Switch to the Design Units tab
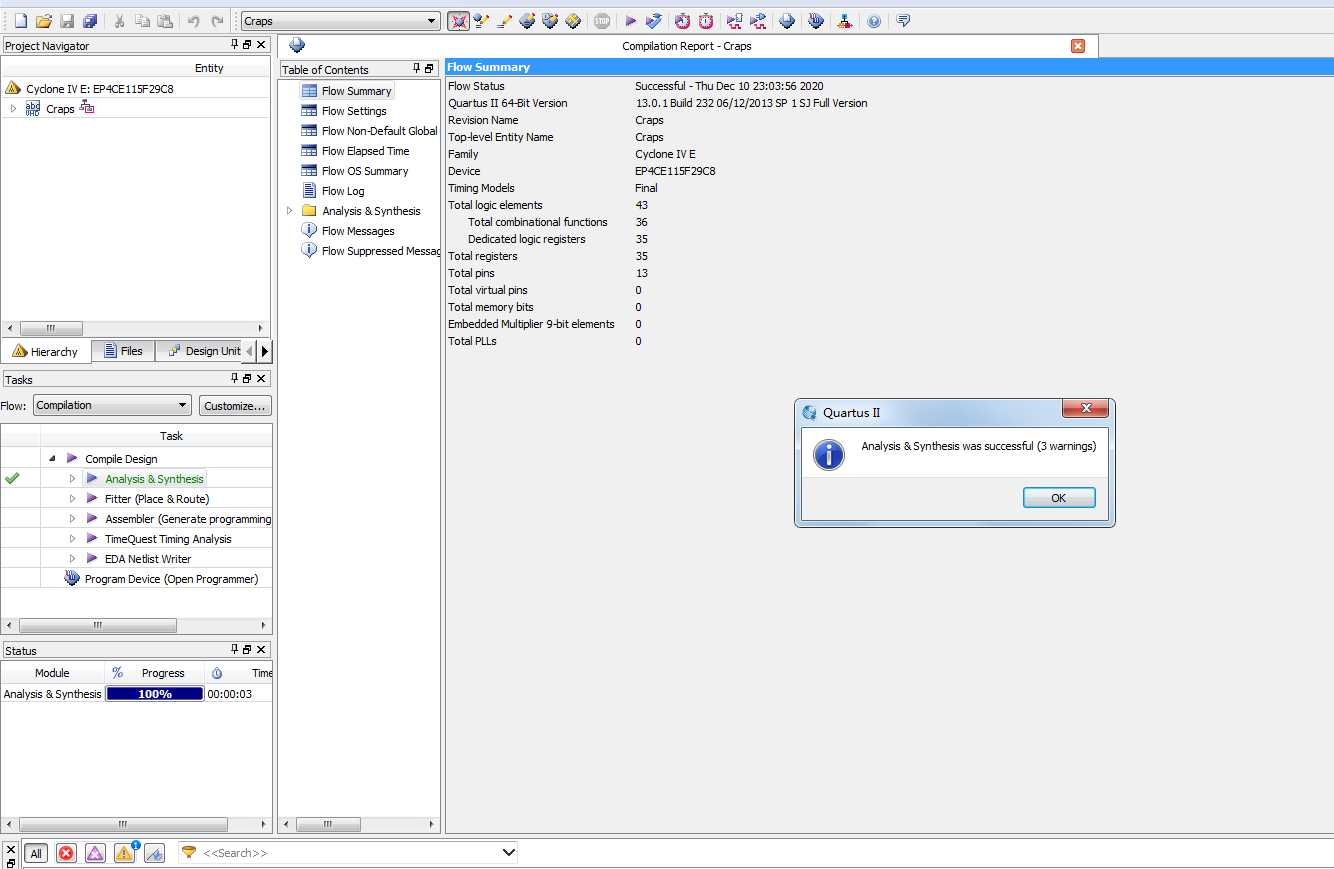1334x869 pixels. [x=204, y=351]
